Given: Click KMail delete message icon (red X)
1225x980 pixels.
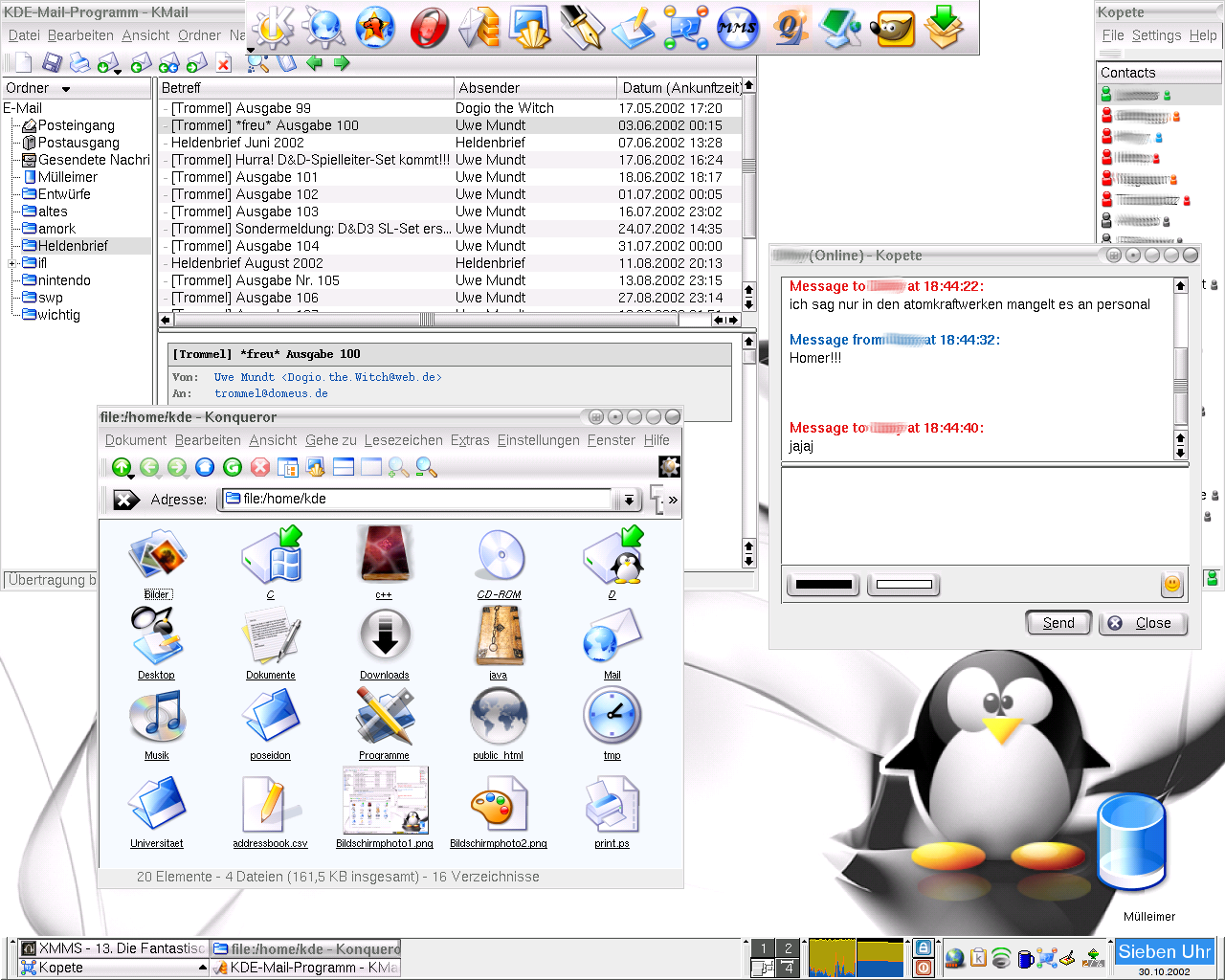Looking at the screenshot, I should pyautogui.click(x=223, y=64).
